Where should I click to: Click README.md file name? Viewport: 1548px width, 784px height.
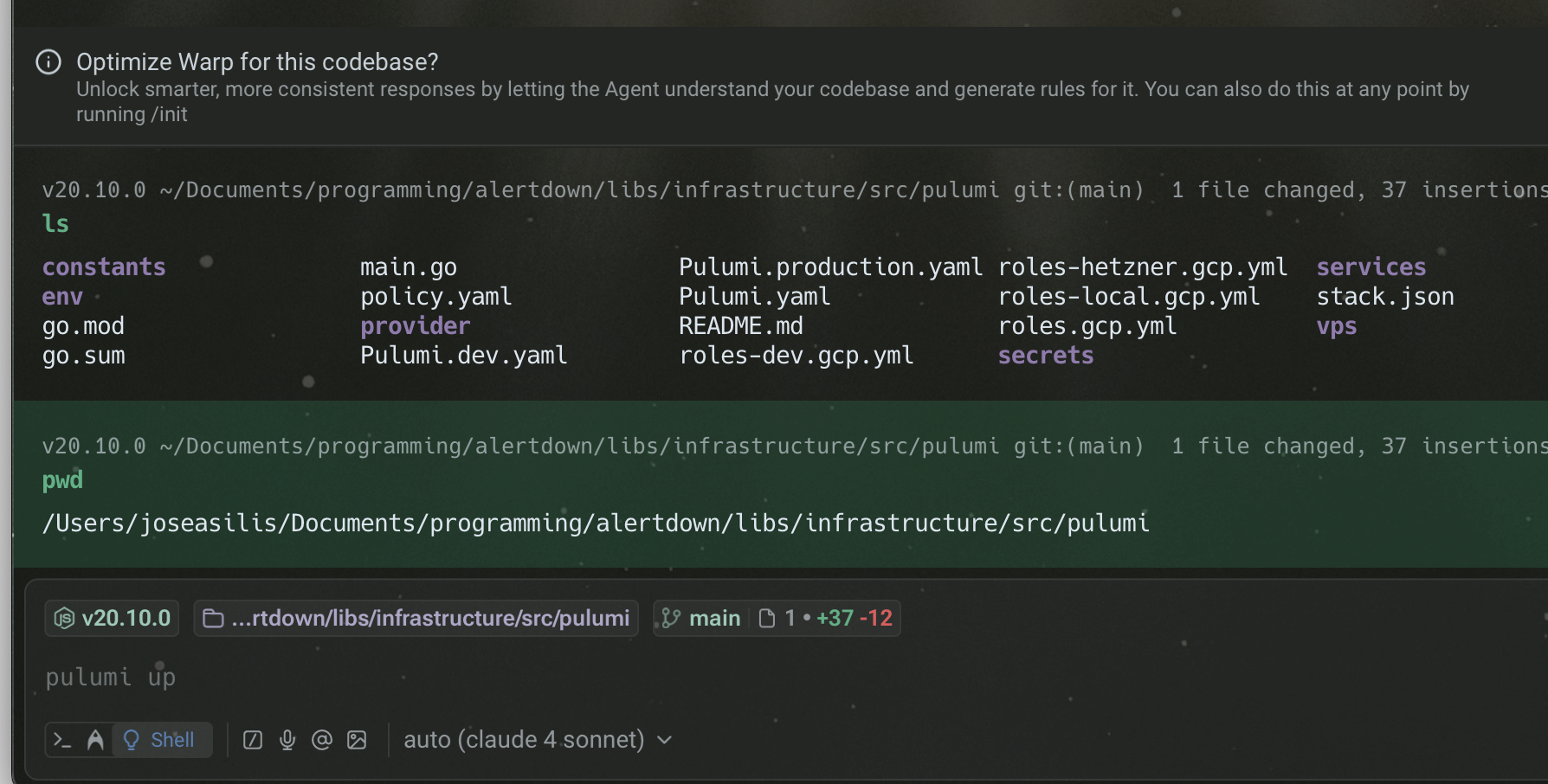[741, 326]
